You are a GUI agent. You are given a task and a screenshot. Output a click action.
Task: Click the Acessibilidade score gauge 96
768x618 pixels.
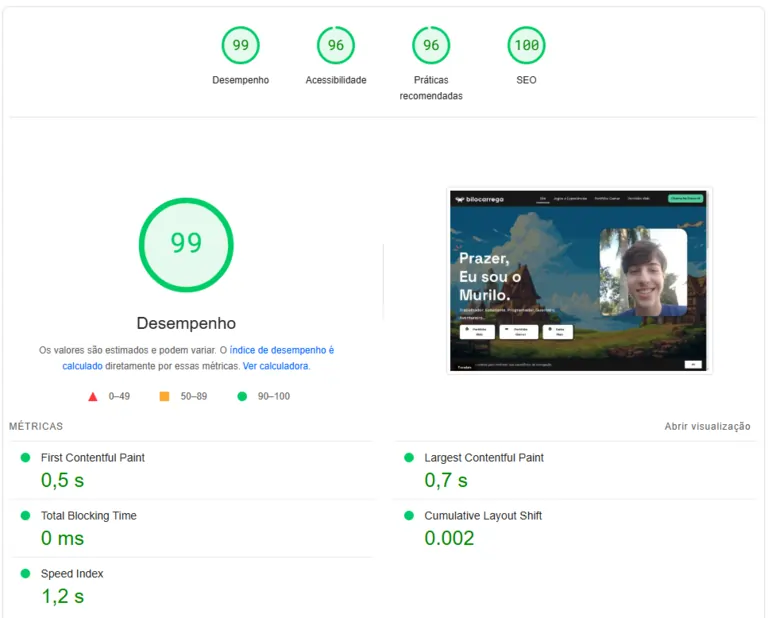tap(336, 45)
